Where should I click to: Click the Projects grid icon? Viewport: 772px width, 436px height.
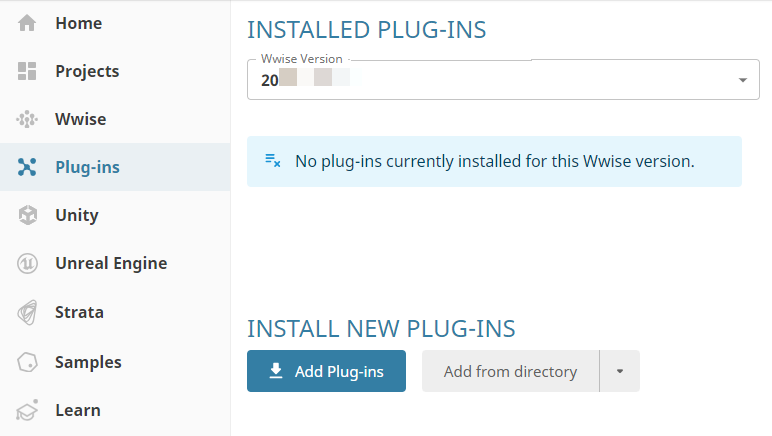click(27, 71)
